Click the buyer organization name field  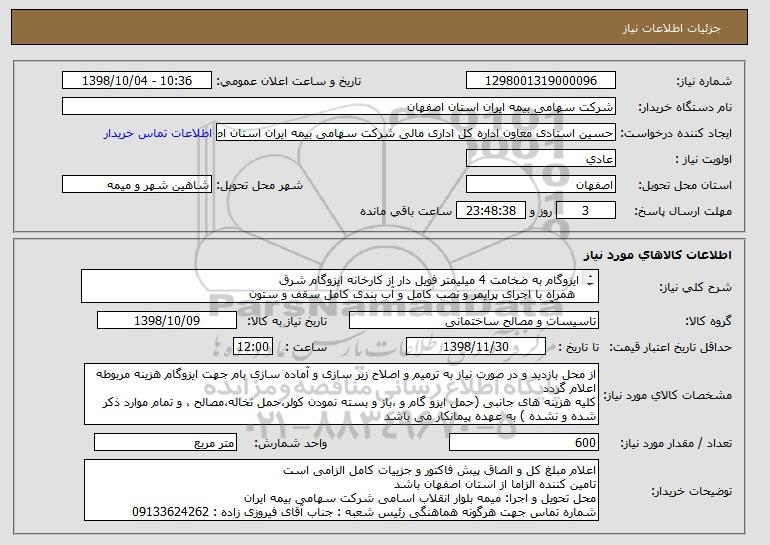point(339,107)
